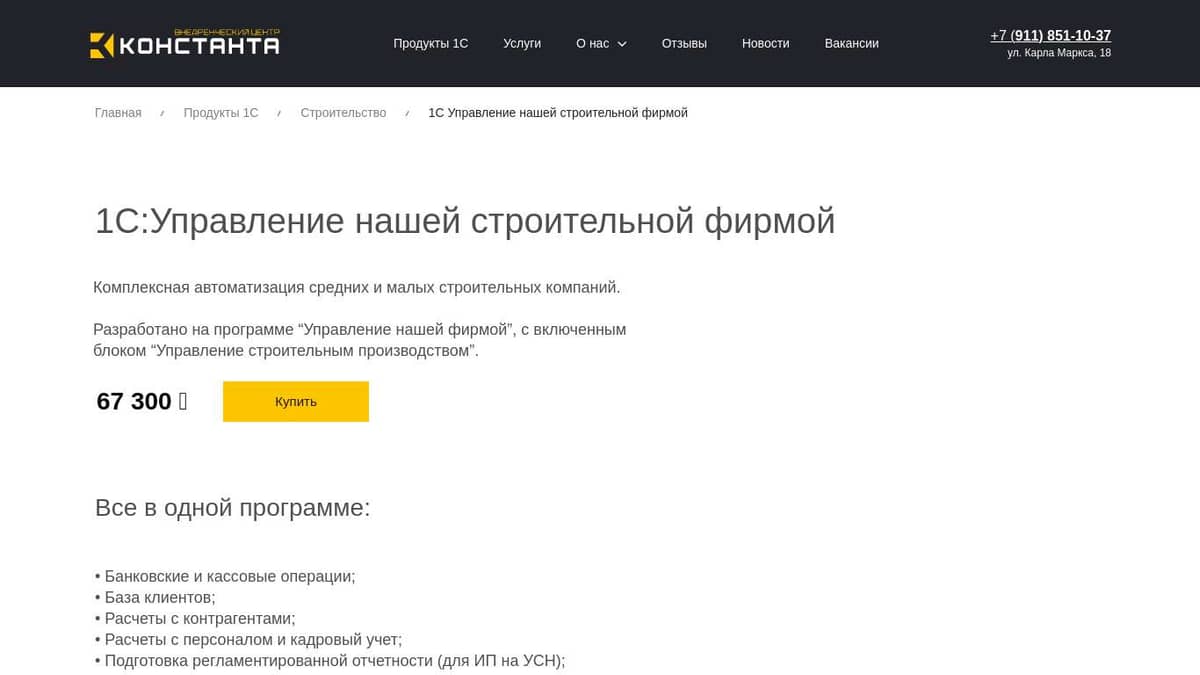This screenshot has width=1200, height=675.
Task: Click the Все в одной программе heading
Action: [233, 508]
